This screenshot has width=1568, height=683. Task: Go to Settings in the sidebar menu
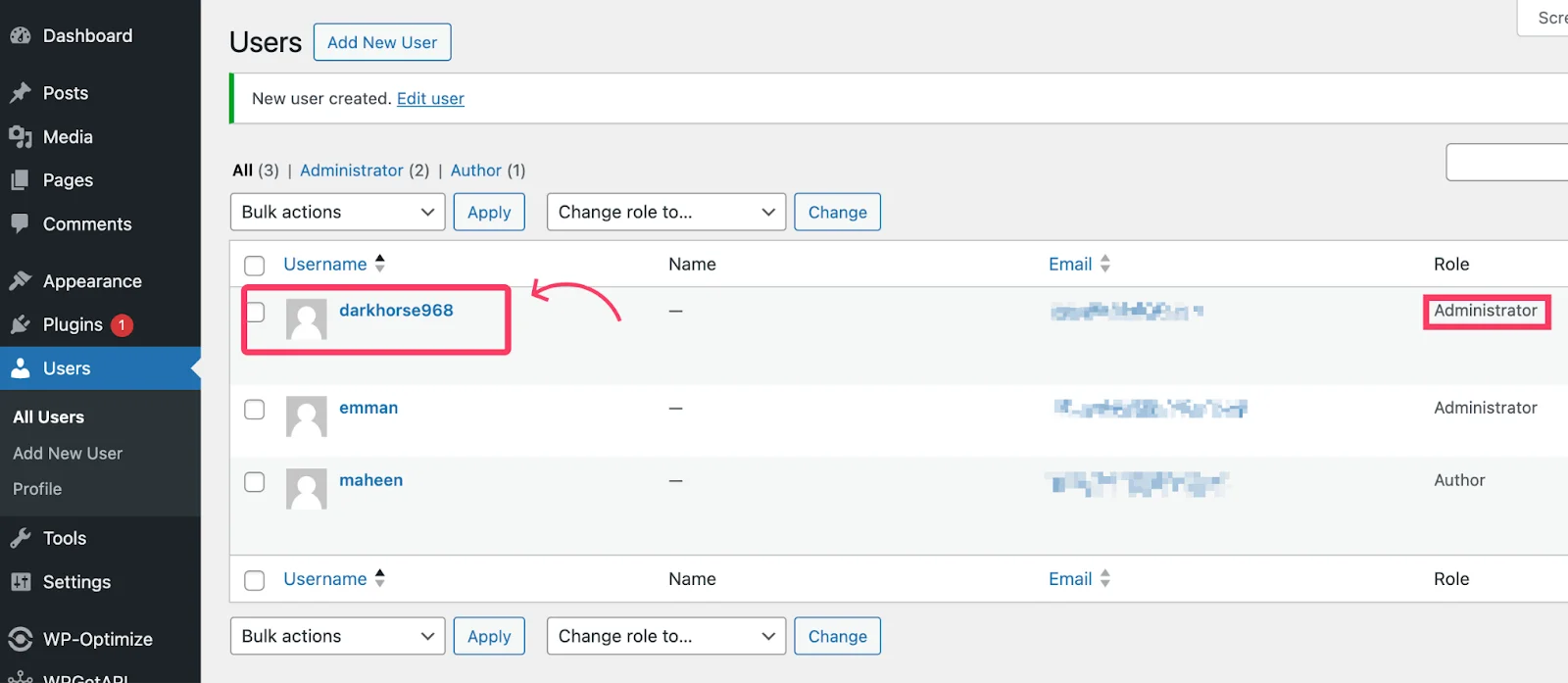76,582
